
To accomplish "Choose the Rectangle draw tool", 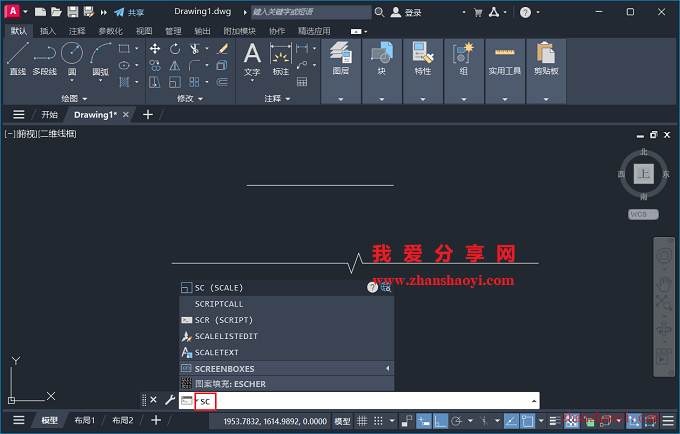I will coord(124,49).
